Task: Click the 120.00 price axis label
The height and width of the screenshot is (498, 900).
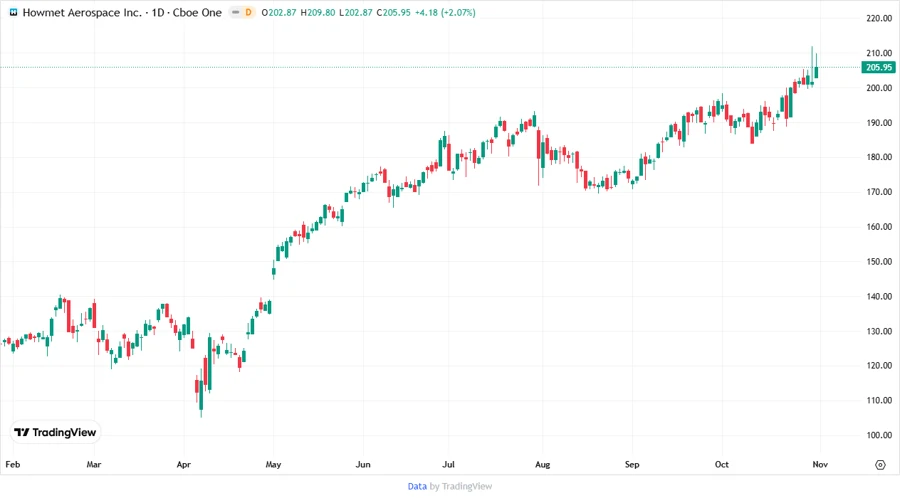Action: click(x=879, y=365)
